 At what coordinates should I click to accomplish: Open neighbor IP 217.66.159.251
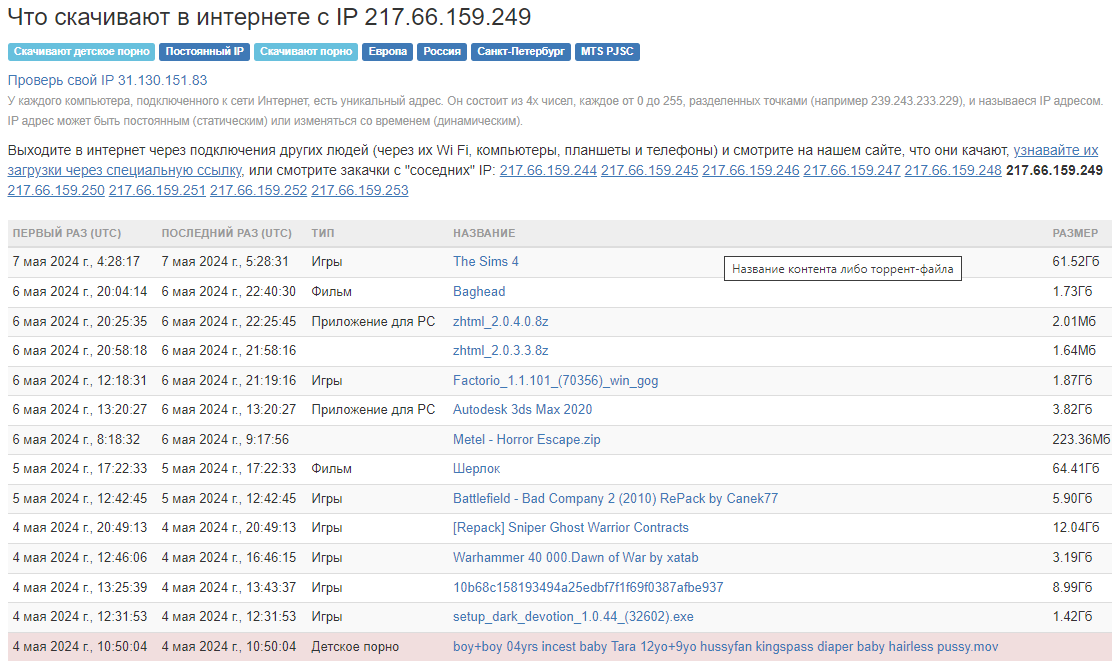click(x=157, y=190)
